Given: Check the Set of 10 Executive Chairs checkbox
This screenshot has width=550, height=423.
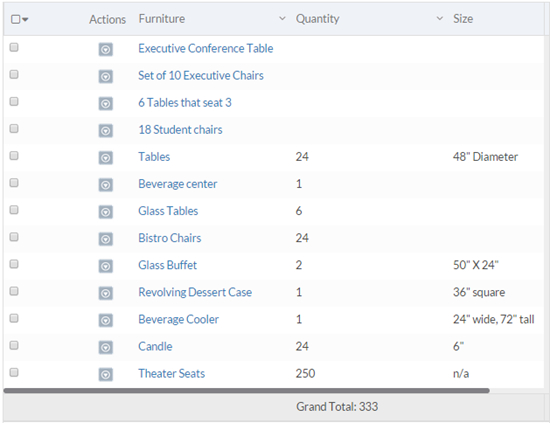Looking at the screenshot, I should click(14, 74).
